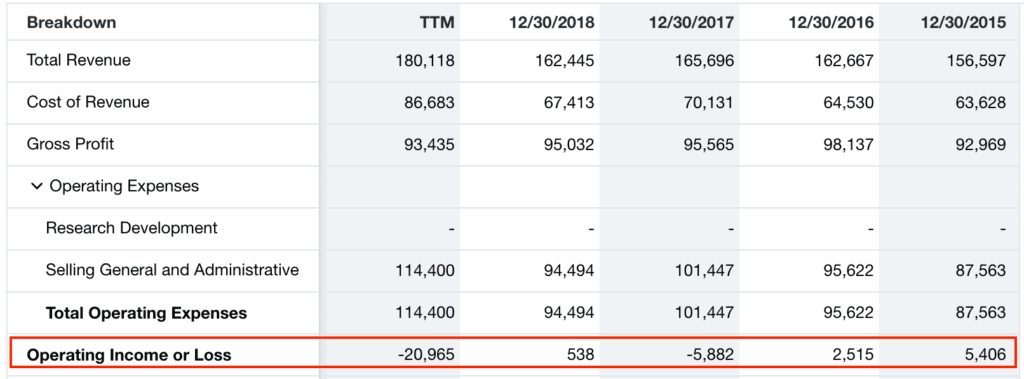Viewport: 1024px width, 379px height.
Task: Click 2015 Gross Profit value 92,969
Action: click(x=980, y=144)
